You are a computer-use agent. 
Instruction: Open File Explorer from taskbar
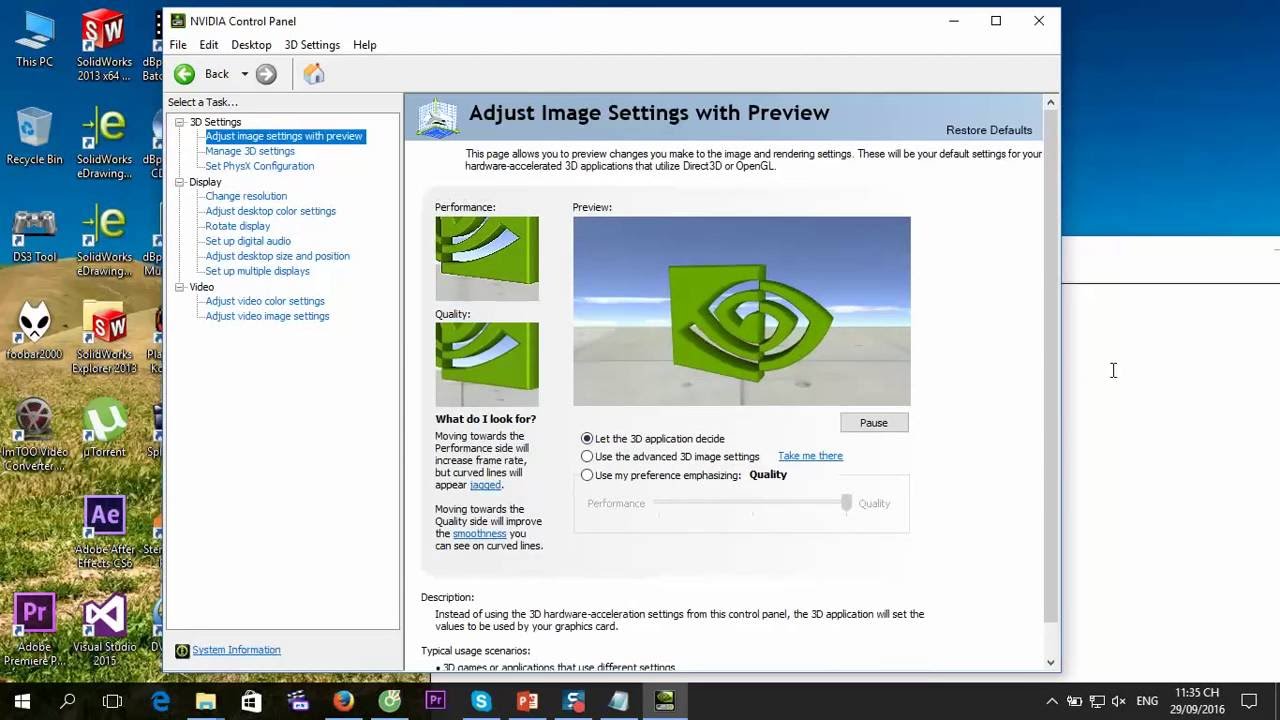[206, 701]
